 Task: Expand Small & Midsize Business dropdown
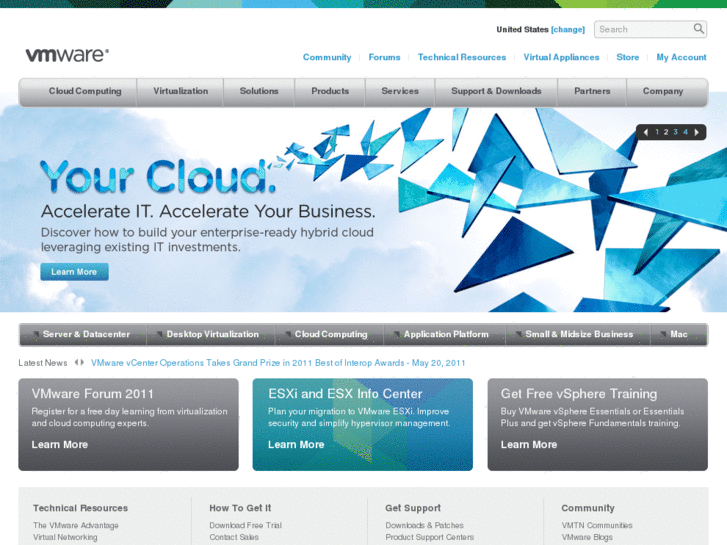pos(577,334)
